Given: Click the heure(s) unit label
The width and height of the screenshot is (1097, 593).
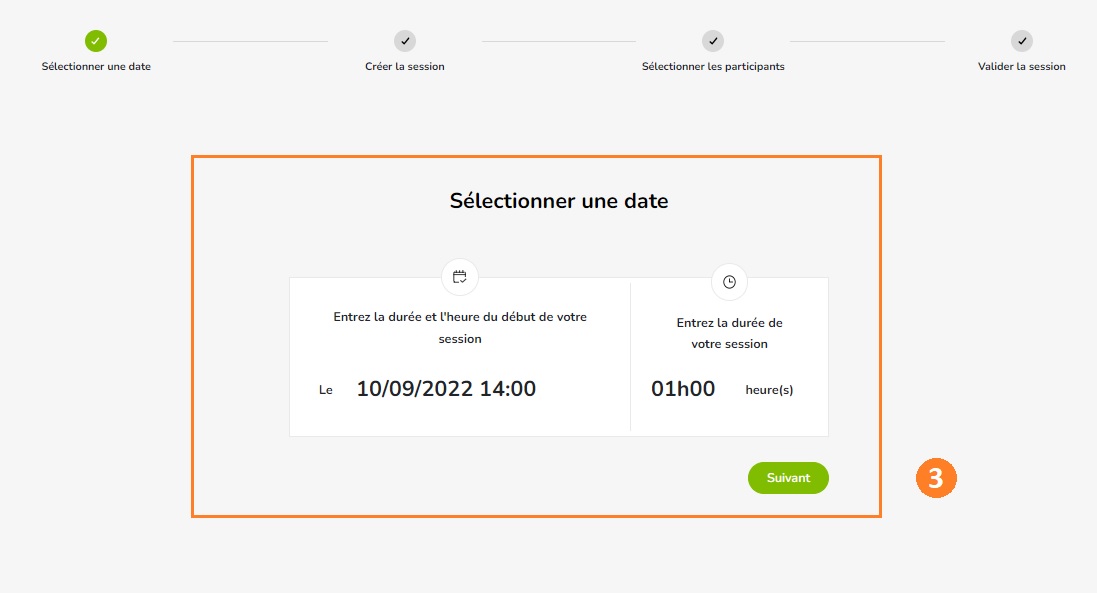Looking at the screenshot, I should [x=769, y=390].
